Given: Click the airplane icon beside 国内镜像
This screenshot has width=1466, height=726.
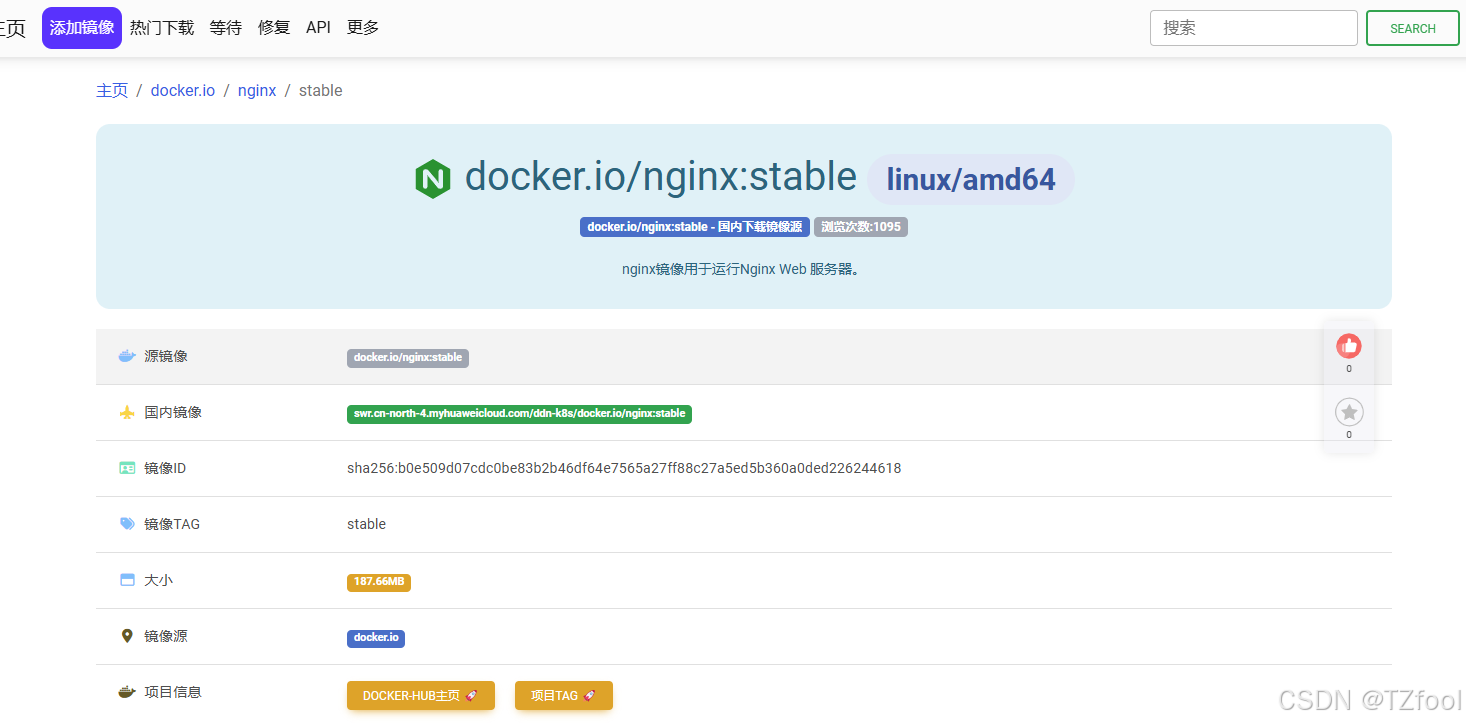Looking at the screenshot, I should pos(127,412).
